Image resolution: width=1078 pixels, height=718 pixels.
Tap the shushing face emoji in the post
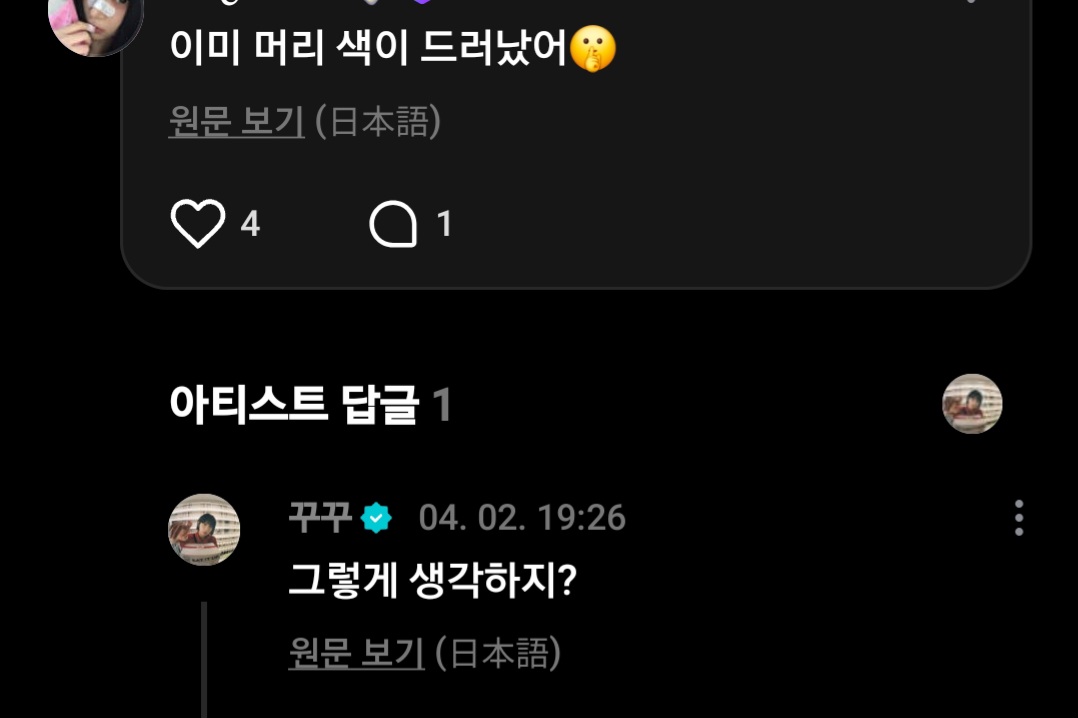(593, 49)
